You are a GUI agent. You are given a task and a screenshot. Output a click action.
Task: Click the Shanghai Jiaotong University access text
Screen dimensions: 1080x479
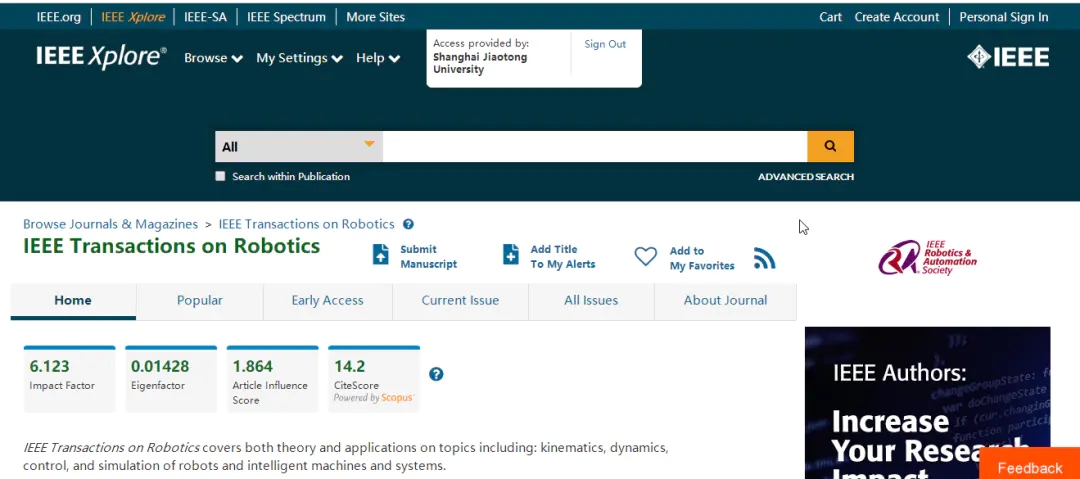click(480, 63)
